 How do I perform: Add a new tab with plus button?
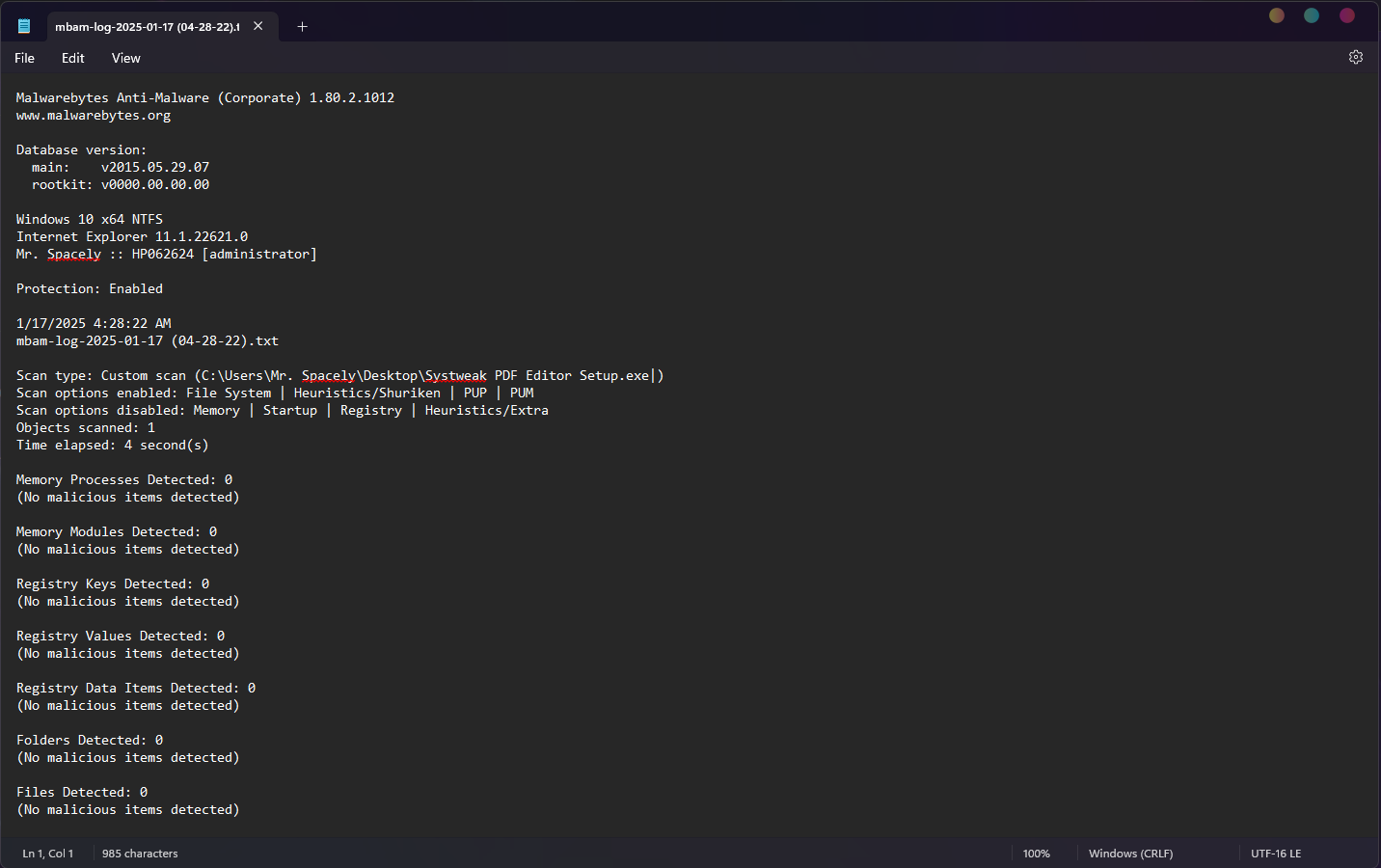tap(302, 26)
